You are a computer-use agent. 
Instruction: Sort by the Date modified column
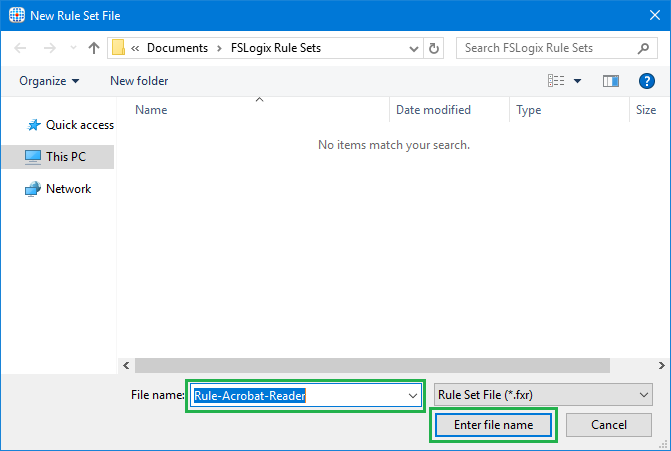tap(433, 110)
